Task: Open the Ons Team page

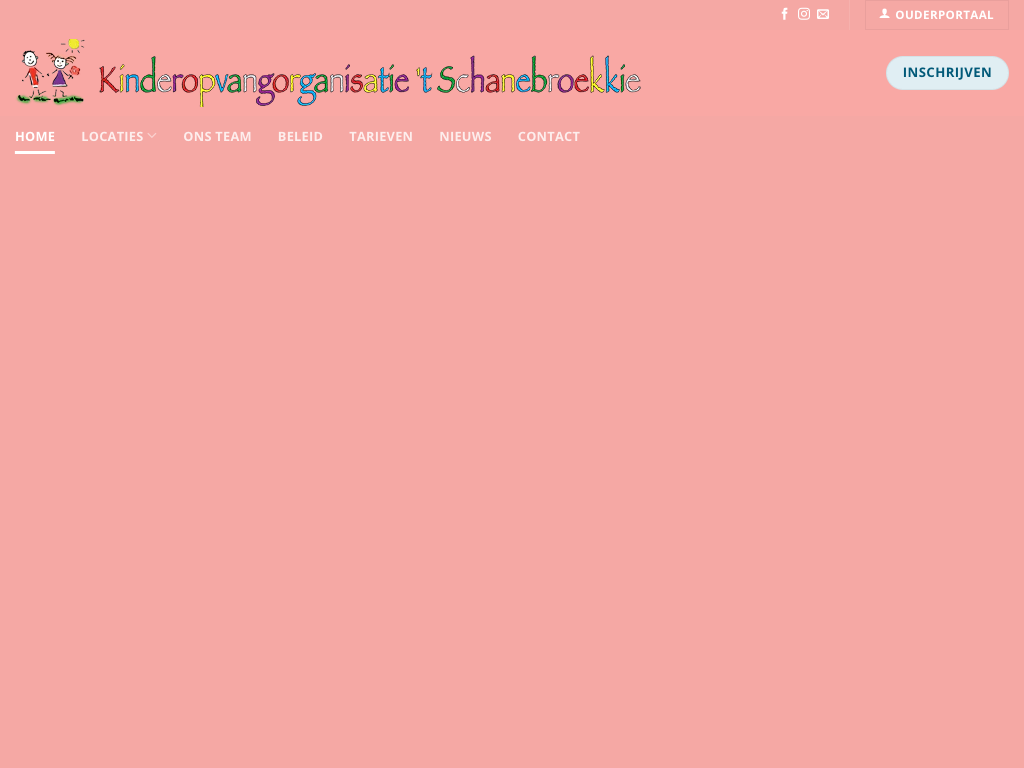Action: (x=217, y=136)
